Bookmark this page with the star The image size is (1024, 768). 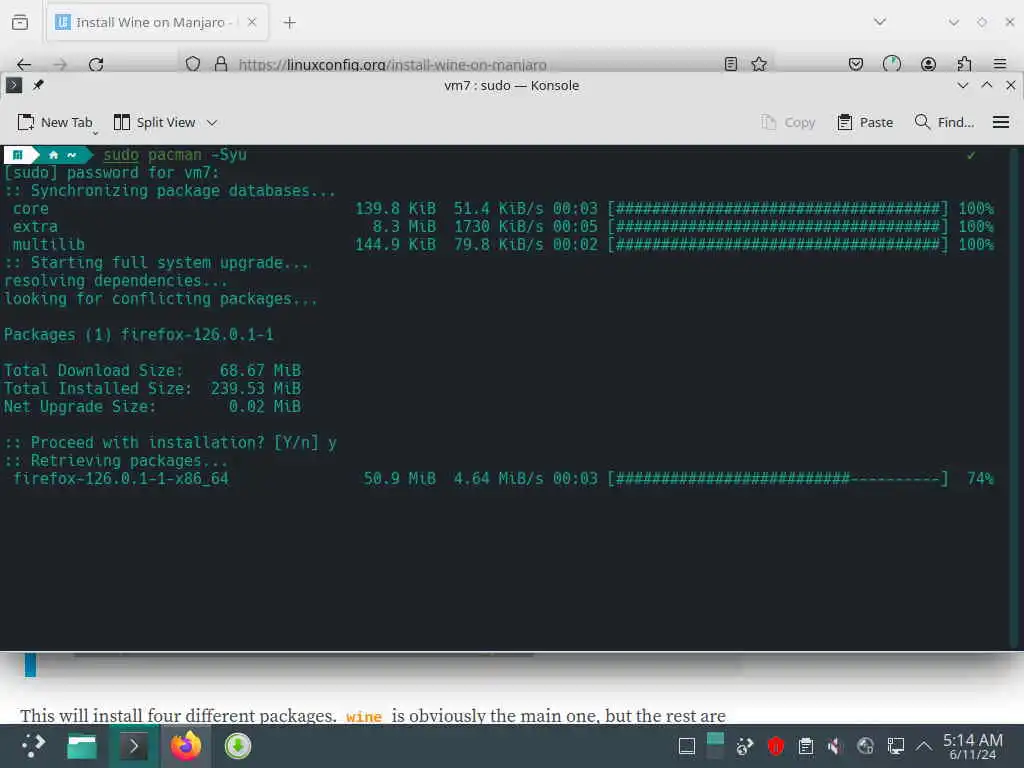pos(759,64)
